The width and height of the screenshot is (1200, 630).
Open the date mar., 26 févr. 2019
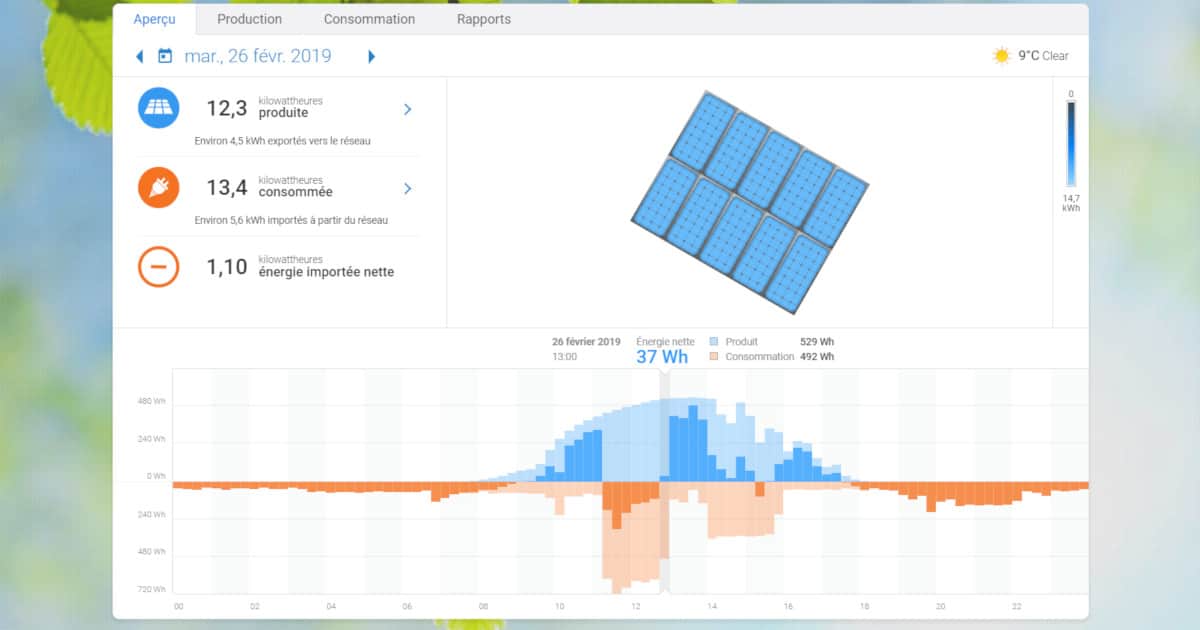point(257,56)
